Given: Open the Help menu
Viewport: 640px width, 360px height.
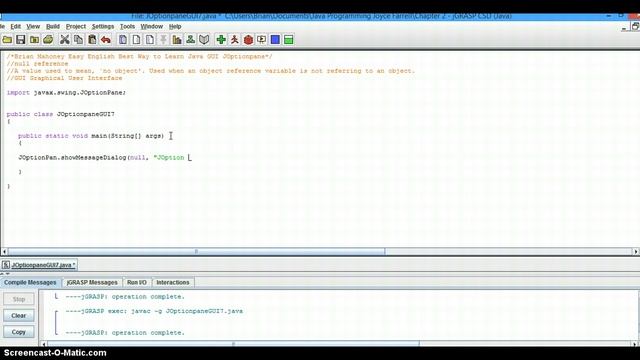Looking at the screenshot, I should coord(175,27).
